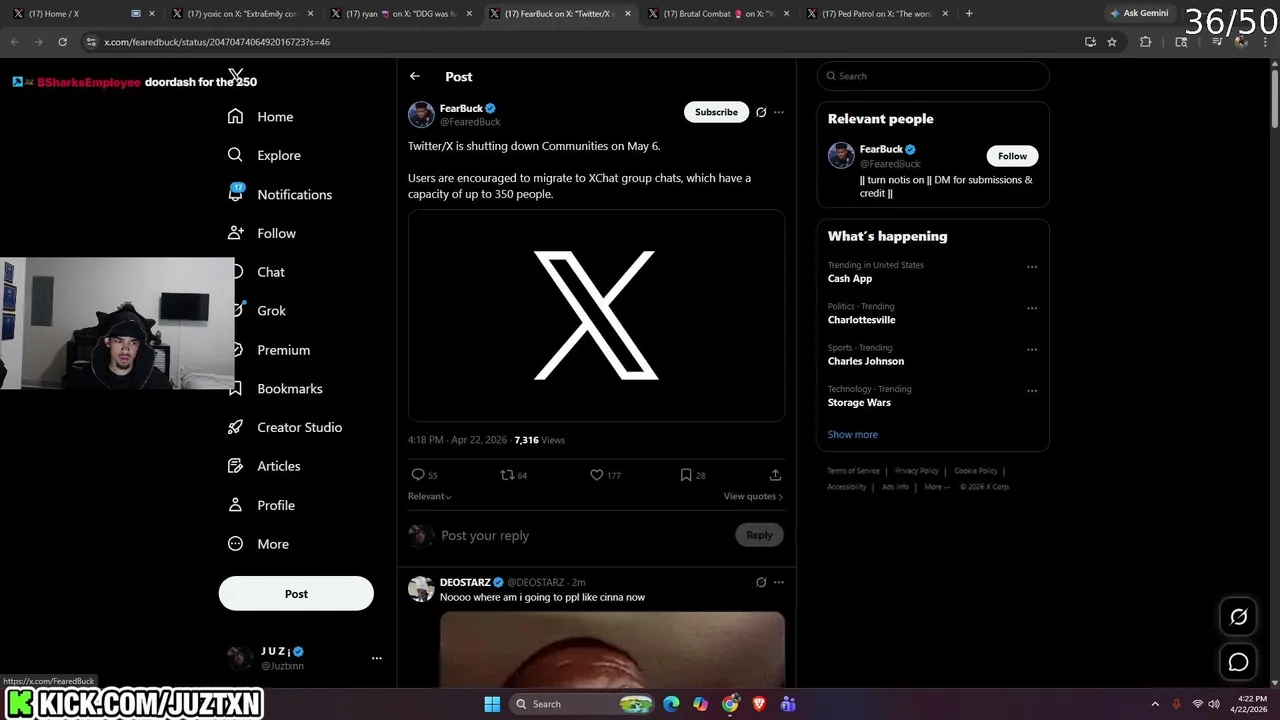Subscribe to FearBuck

coord(716,112)
